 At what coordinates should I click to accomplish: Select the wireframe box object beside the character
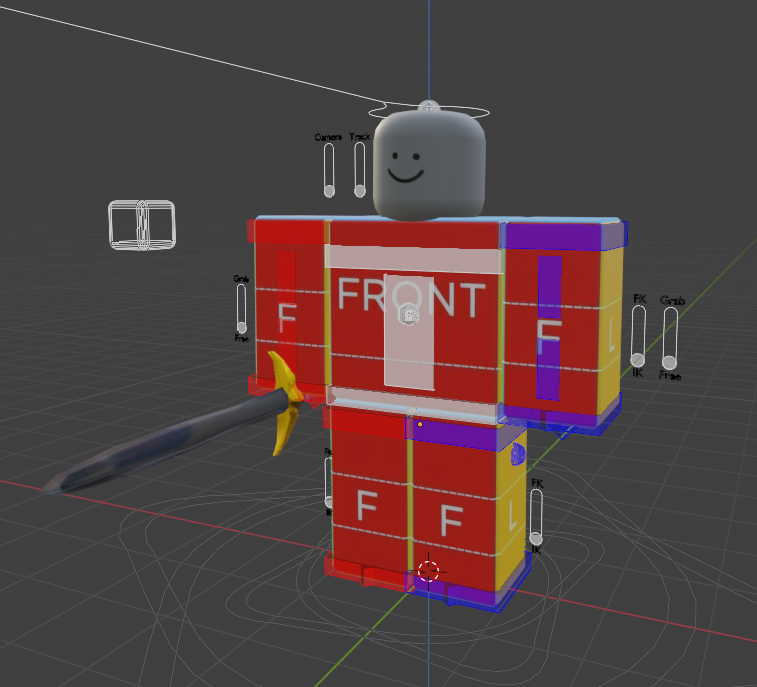pos(142,225)
